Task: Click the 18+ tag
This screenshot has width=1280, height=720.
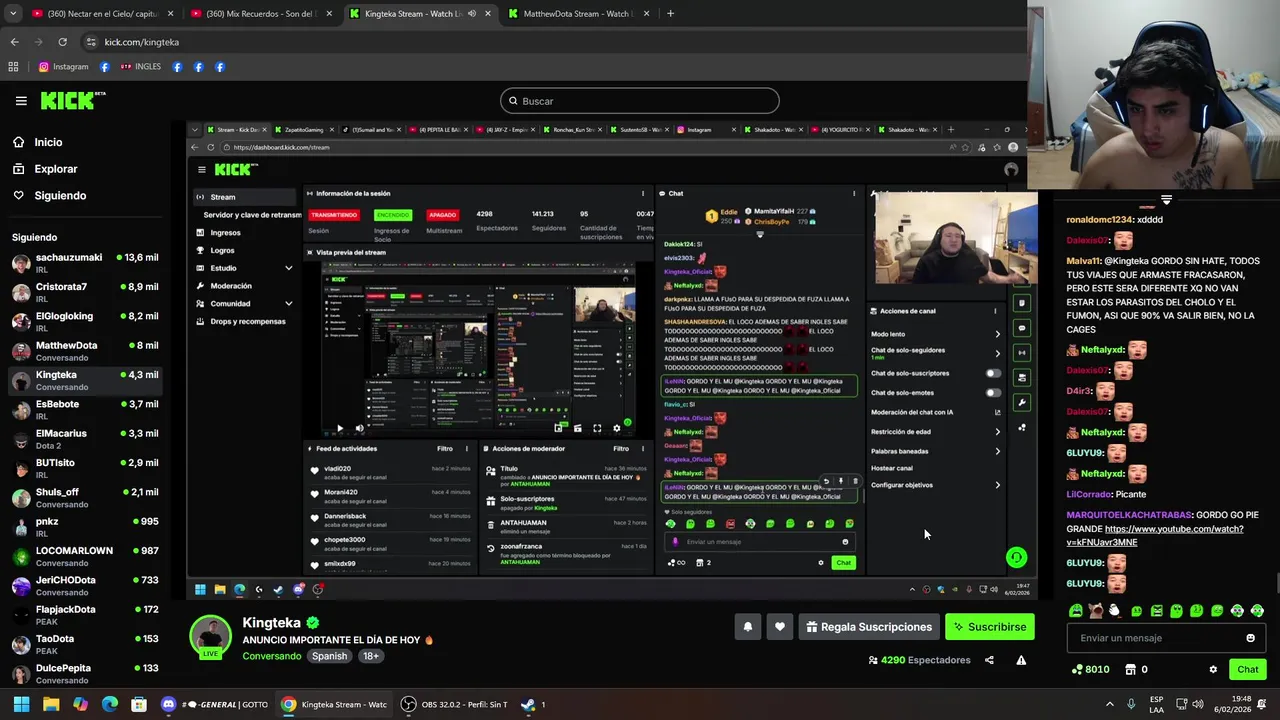Action: coord(371,656)
